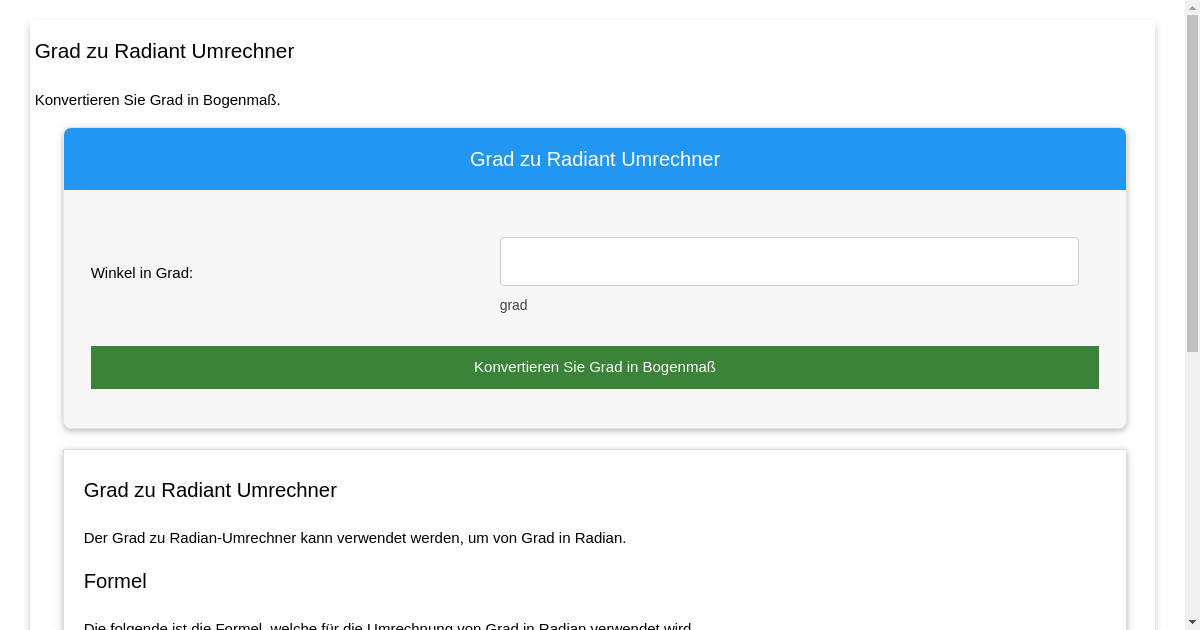Click the description text about the Umrechner
Viewport: 1200px width, 630px height.
[x=355, y=537]
